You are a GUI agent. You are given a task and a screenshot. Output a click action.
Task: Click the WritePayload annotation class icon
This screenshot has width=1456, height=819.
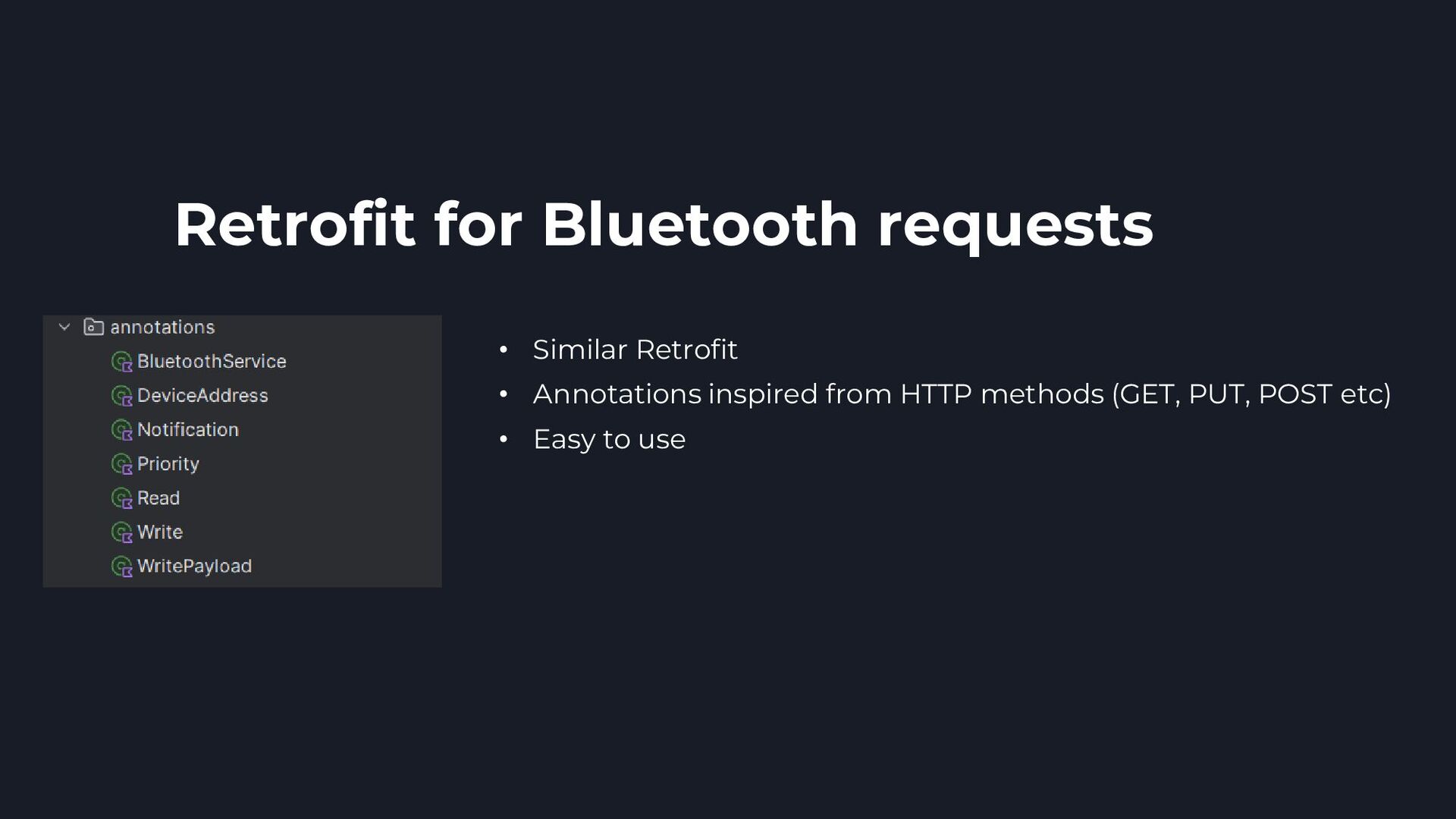point(122,566)
